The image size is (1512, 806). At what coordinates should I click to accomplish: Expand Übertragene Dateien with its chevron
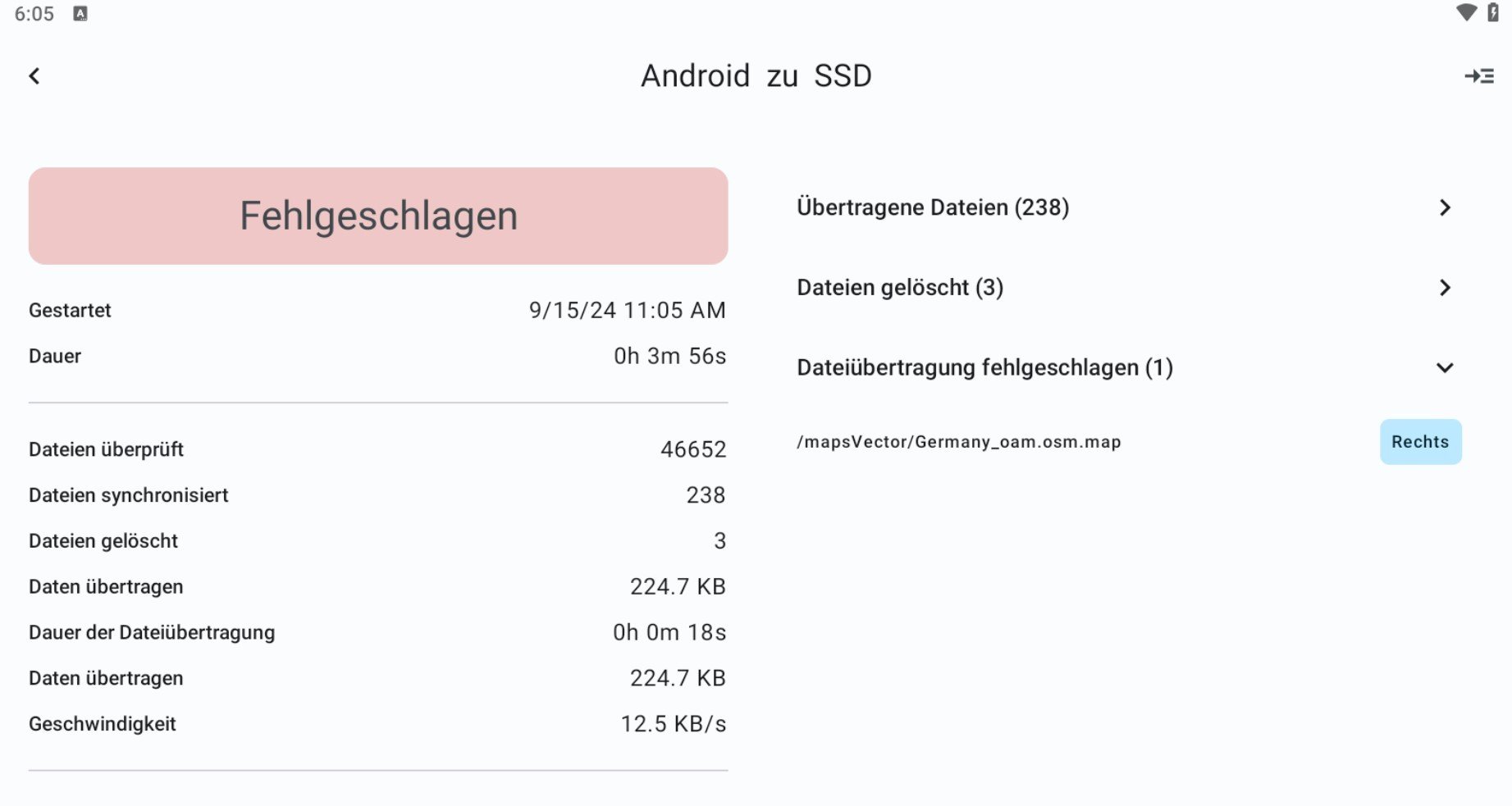[1445, 208]
